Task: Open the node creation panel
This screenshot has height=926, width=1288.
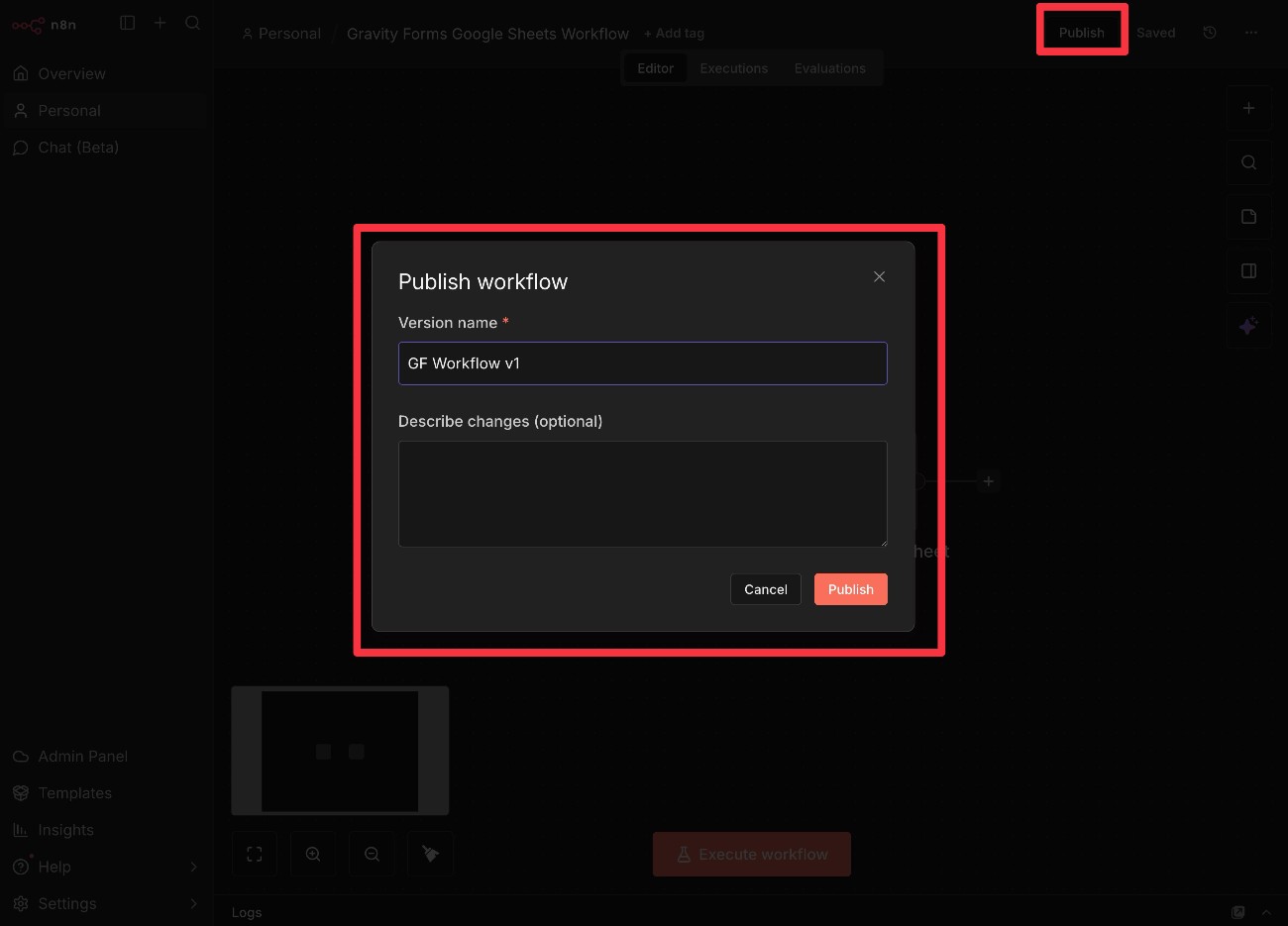Action: point(1249,108)
